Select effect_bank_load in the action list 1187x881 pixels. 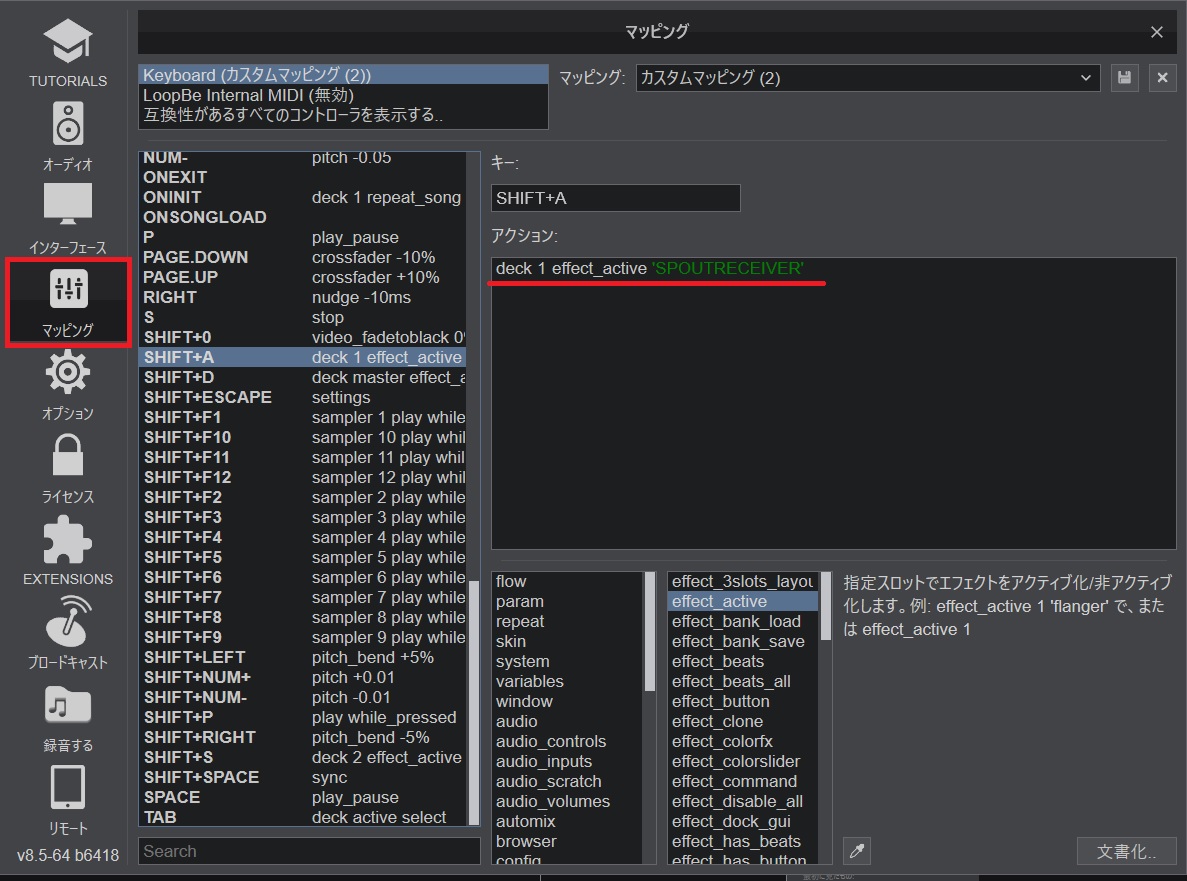coord(743,621)
